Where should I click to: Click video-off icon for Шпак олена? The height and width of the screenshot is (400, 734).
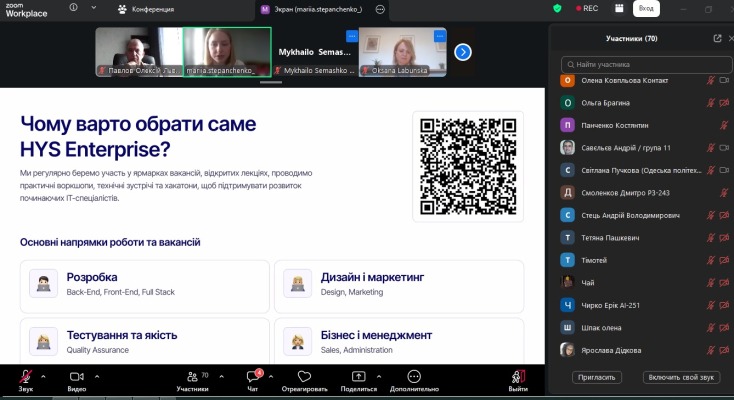[x=724, y=327]
